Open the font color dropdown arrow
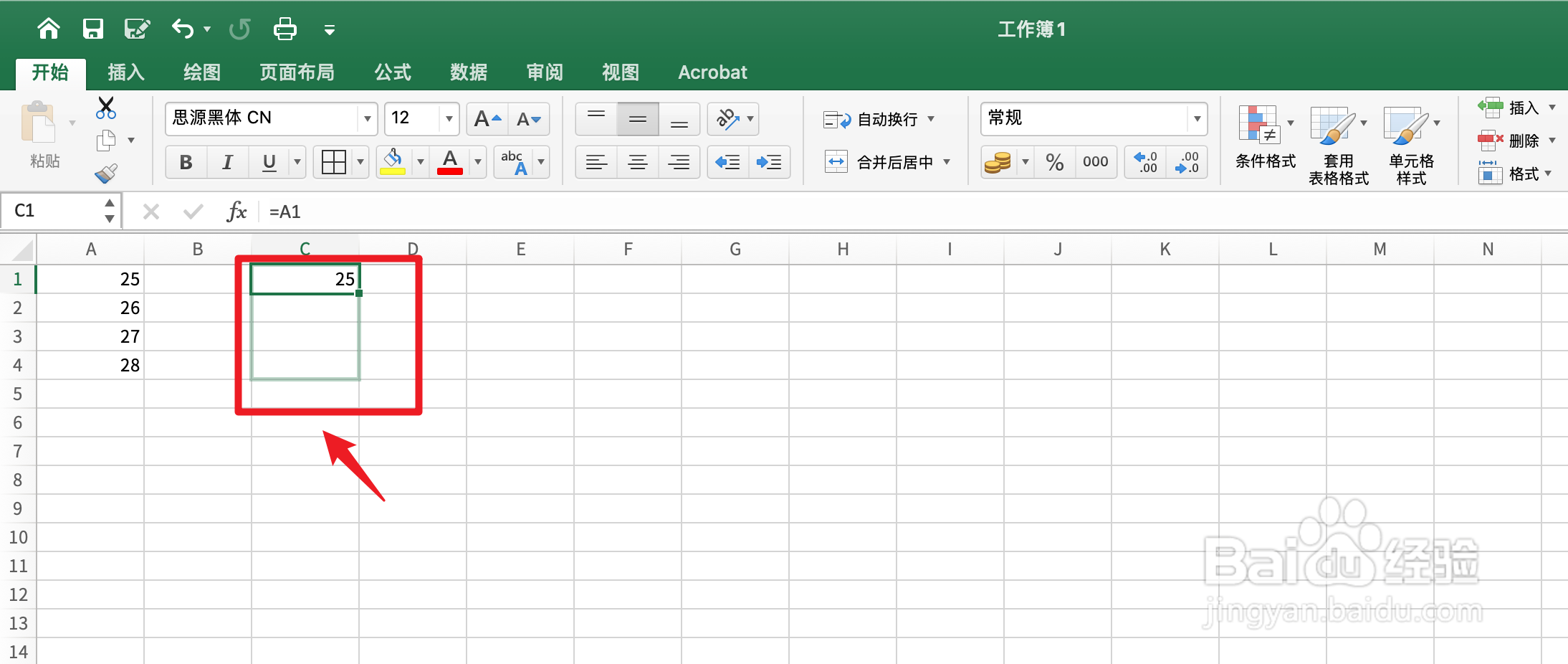This screenshot has height=664, width=1568. (x=478, y=162)
